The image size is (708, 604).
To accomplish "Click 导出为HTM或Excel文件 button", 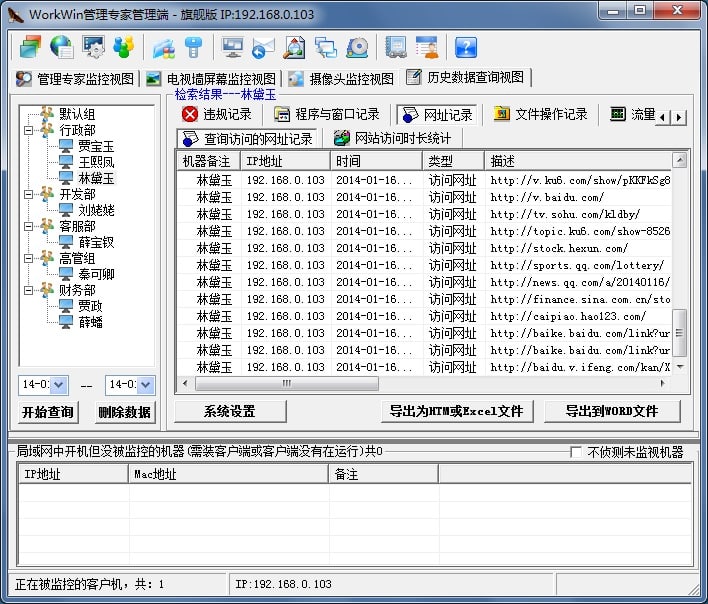I will click(x=456, y=411).
